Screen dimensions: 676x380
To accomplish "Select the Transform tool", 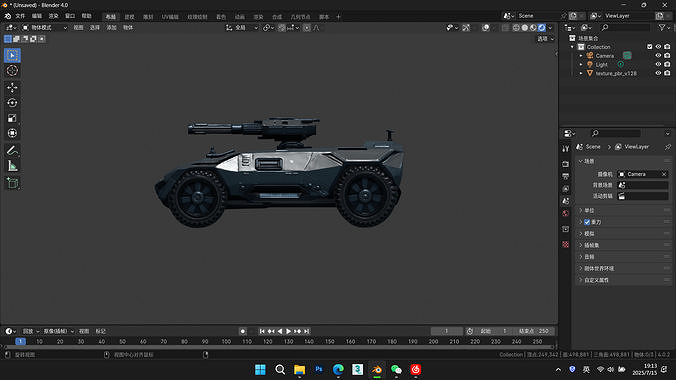I will coord(12,133).
